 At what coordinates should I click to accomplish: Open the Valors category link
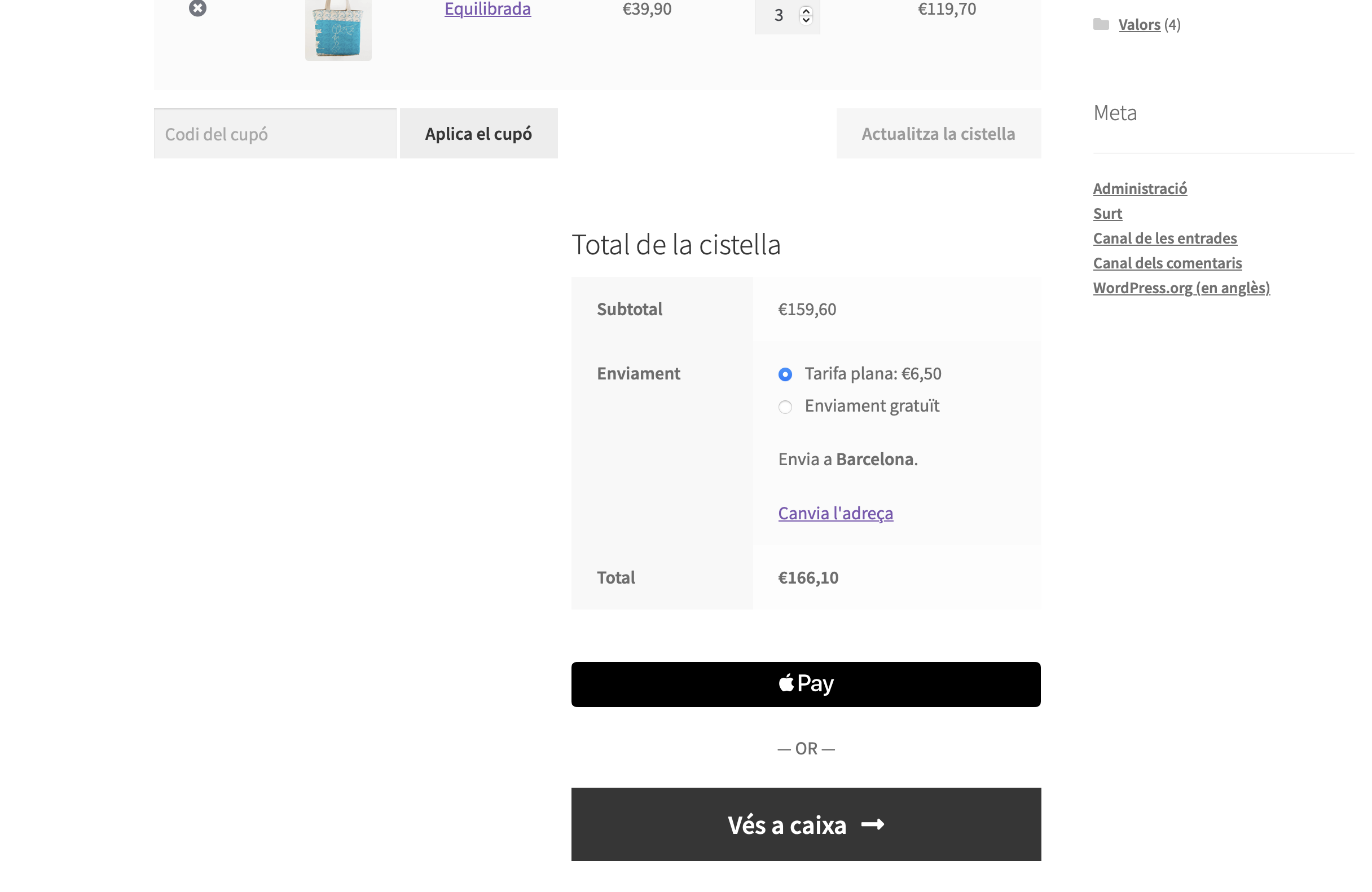[x=1138, y=24]
